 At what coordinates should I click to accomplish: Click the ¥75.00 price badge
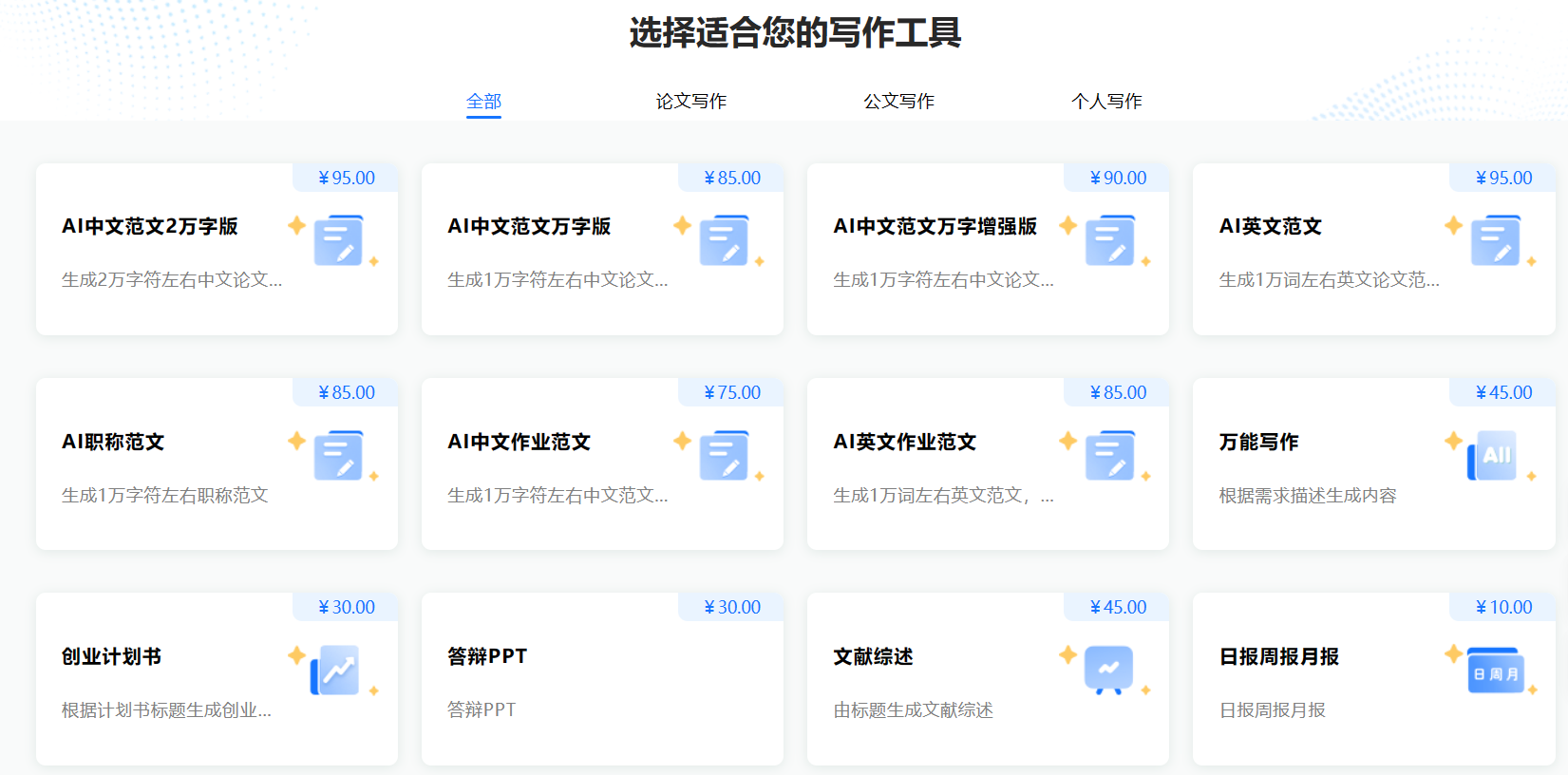(x=732, y=392)
